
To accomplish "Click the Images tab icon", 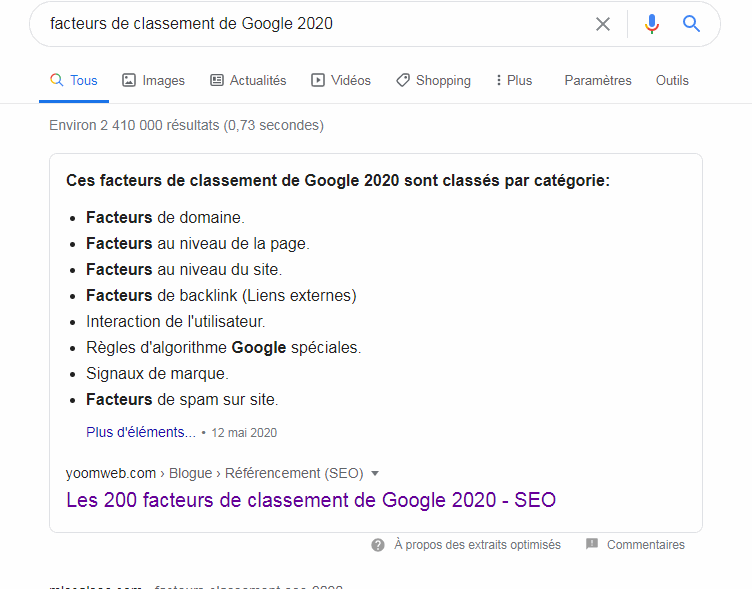I will click(x=129, y=80).
